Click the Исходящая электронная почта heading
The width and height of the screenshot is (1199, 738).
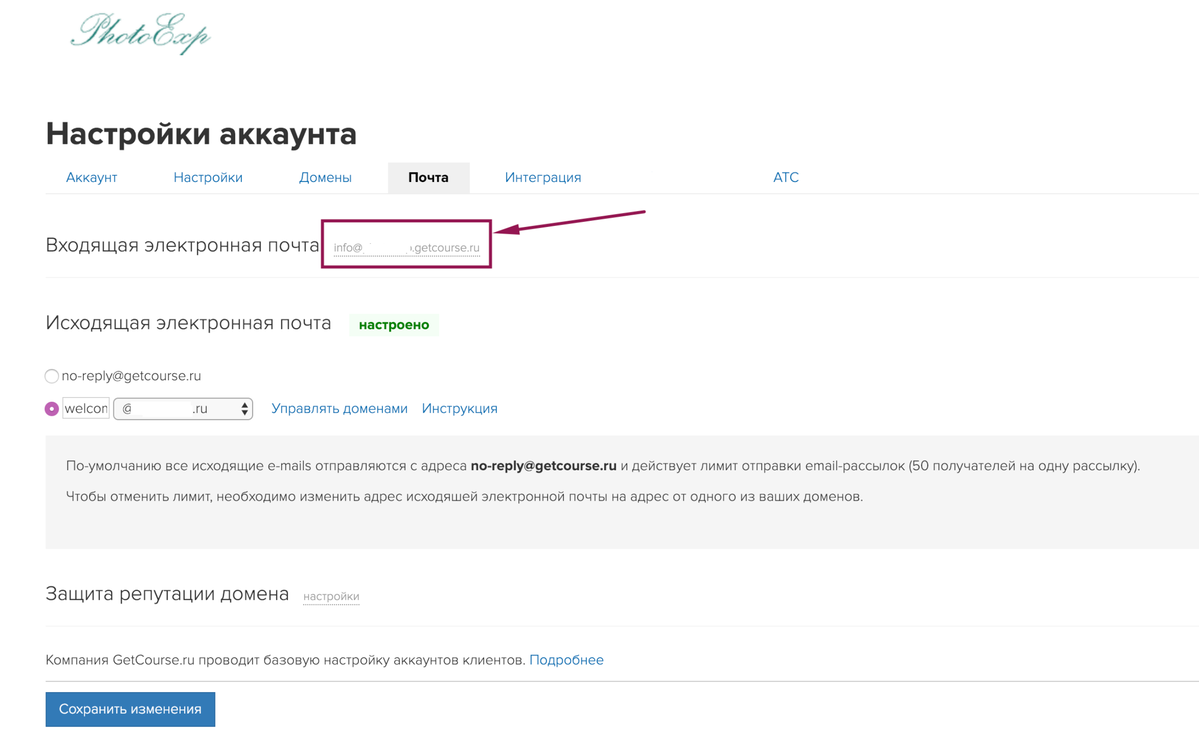pos(188,323)
